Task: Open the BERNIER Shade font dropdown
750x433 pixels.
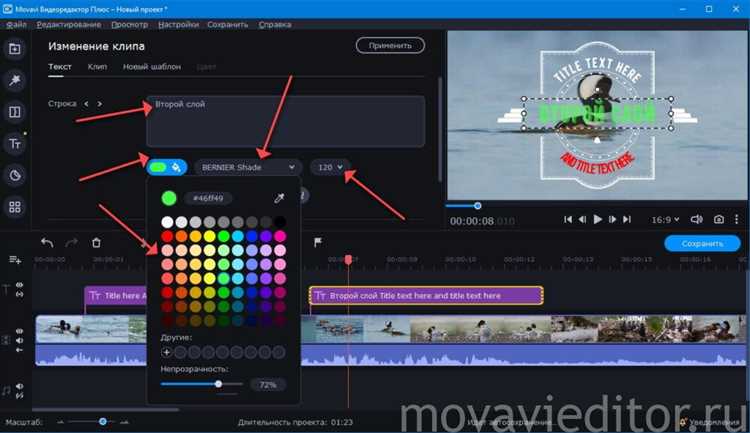Action: tap(248, 167)
